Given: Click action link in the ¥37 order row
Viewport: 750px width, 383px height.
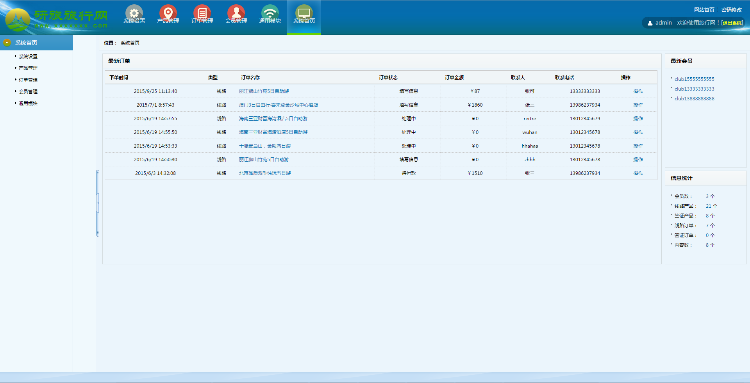Looking at the screenshot, I should [x=638, y=91].
